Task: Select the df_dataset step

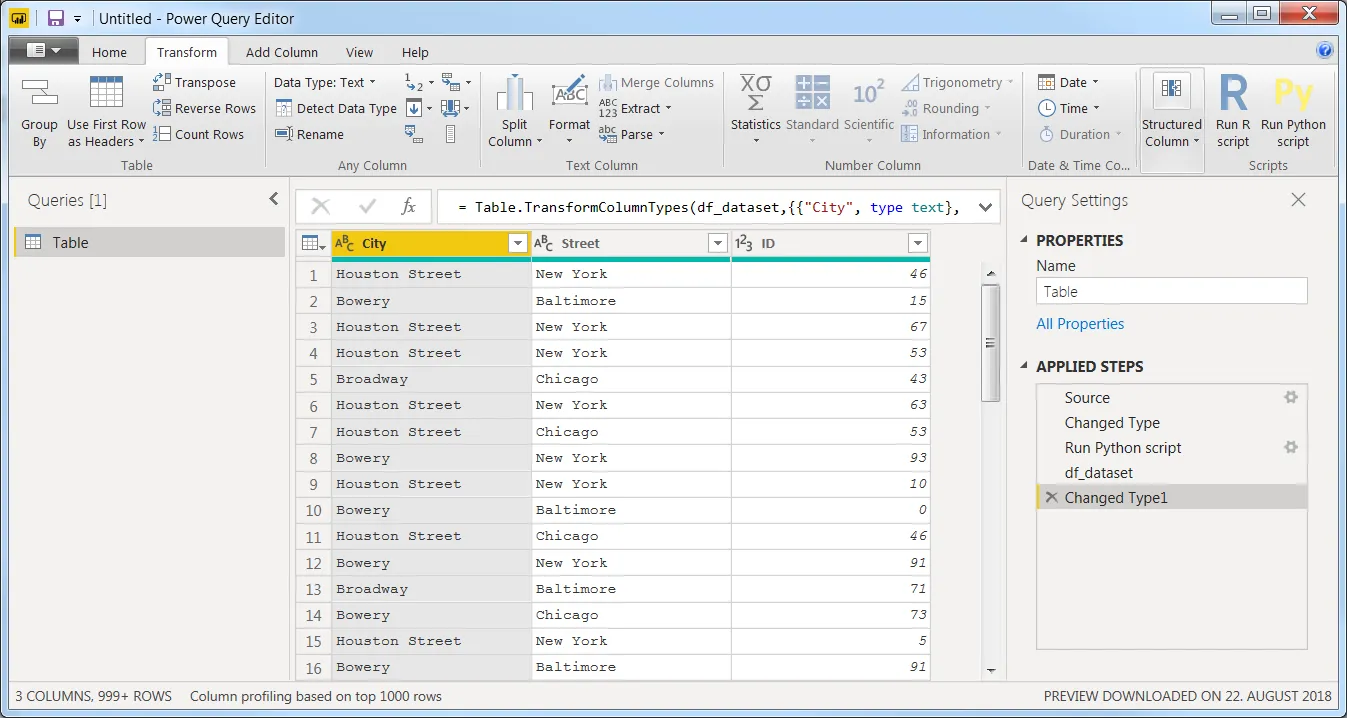Action: click(1172, 472)
